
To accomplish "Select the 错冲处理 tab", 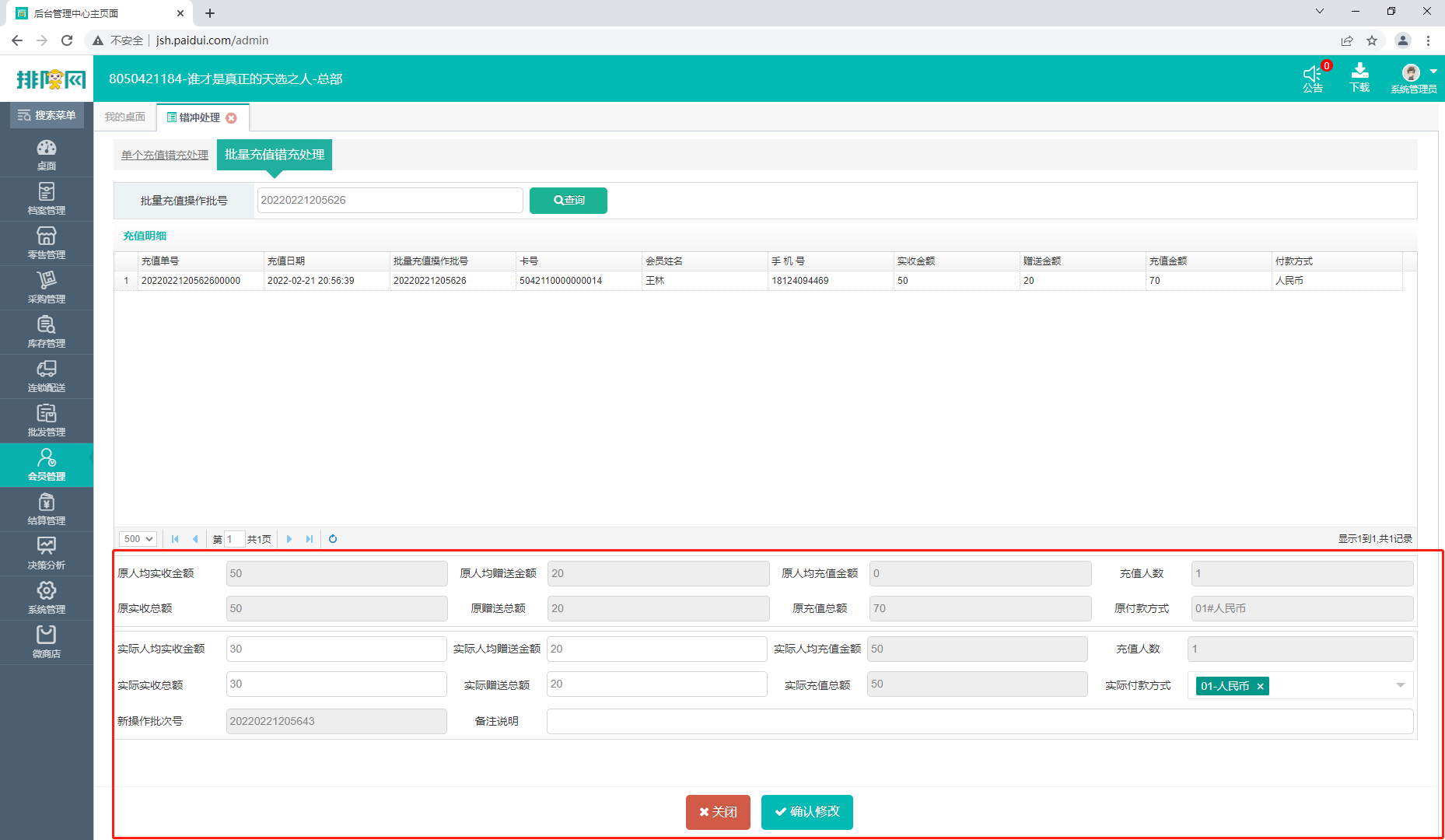I will (x=199, y=117).
